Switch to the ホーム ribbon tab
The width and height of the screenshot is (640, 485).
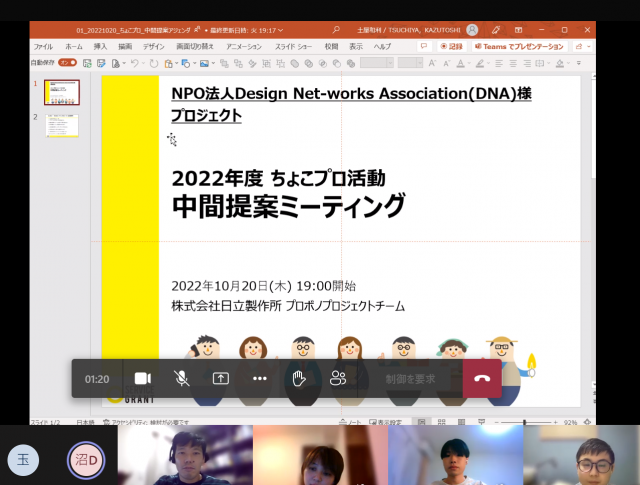click(73, 47)
